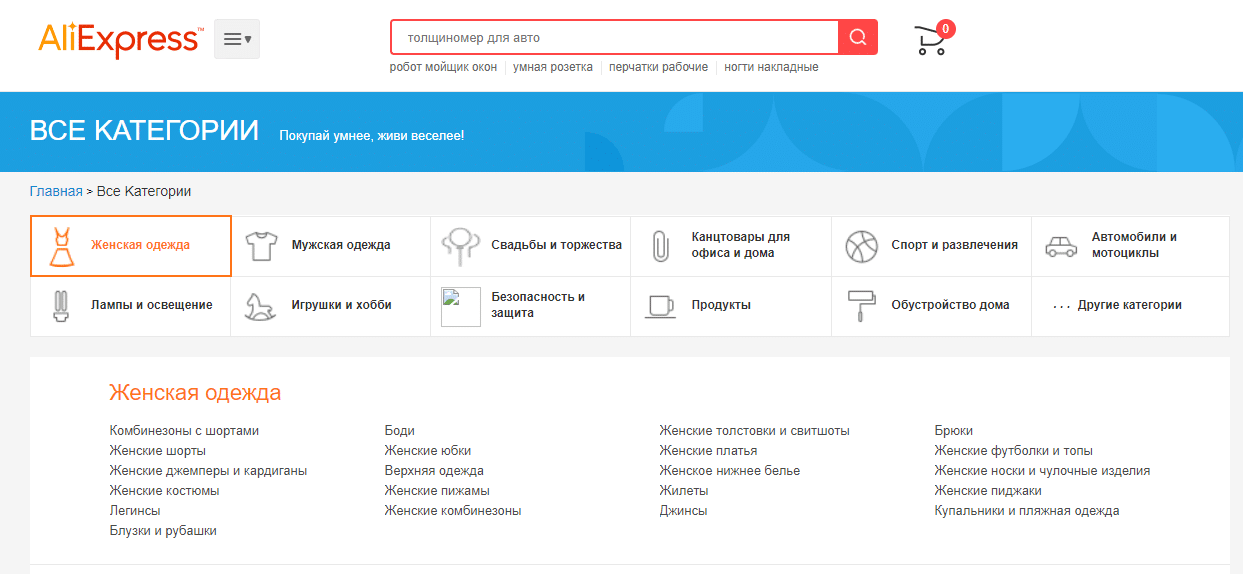Open Женское нижнее белье link

coord(730,471)
